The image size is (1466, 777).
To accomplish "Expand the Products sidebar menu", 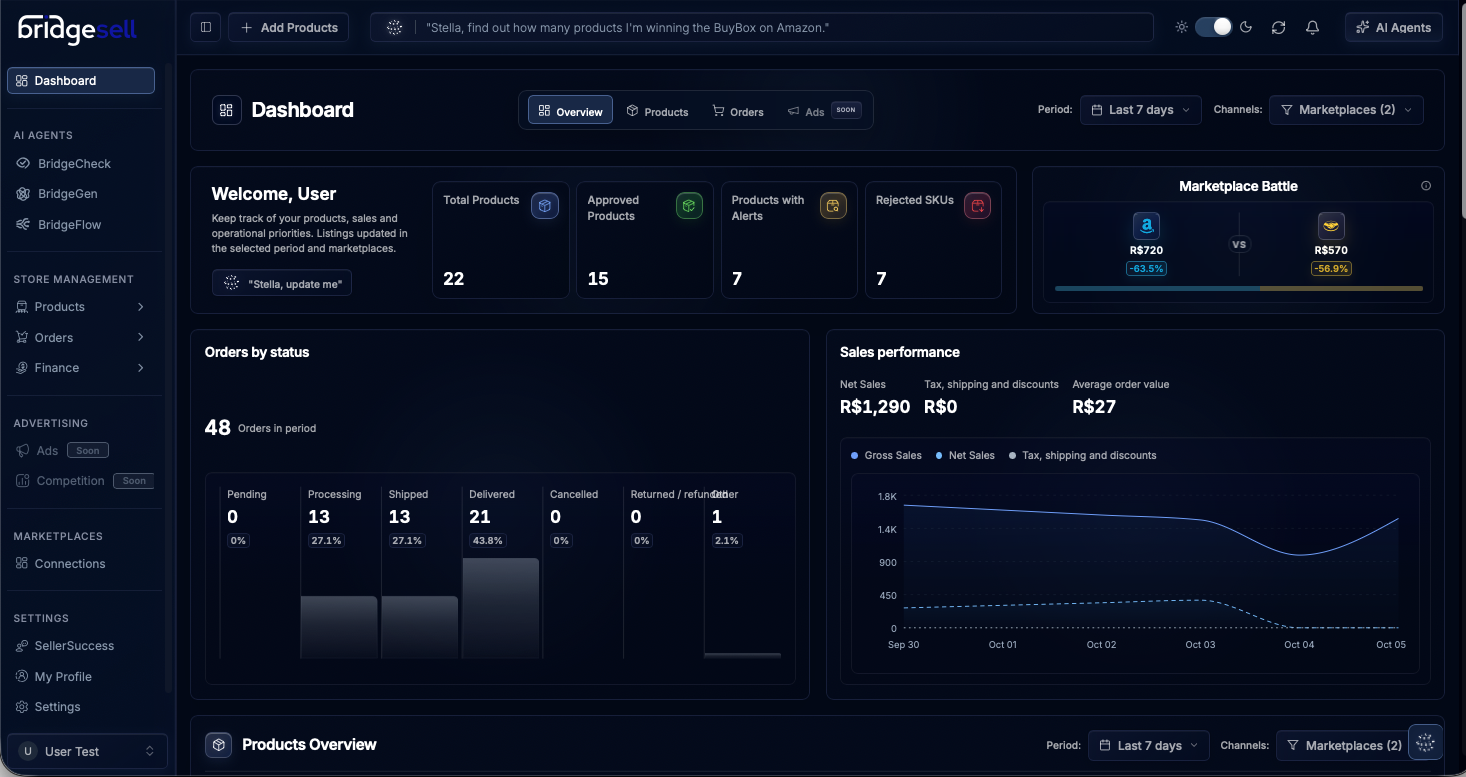I will (x=81, y=307).
